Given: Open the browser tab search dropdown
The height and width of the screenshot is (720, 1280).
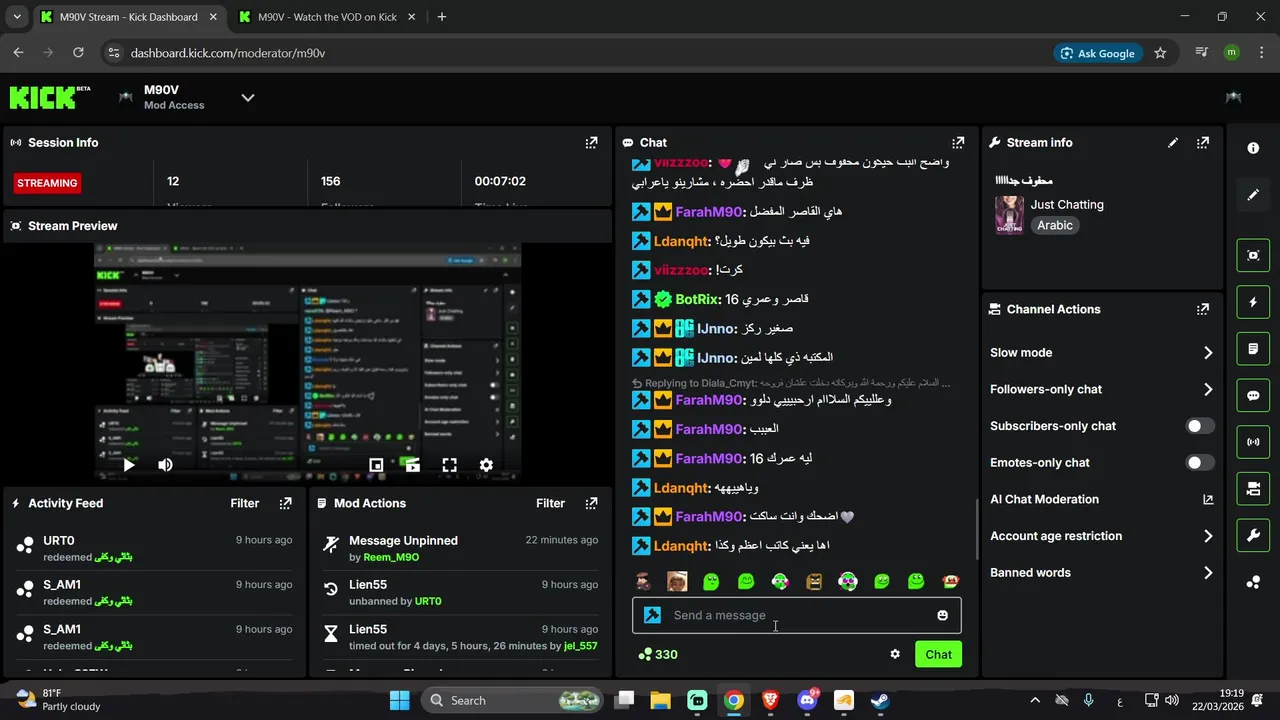Looking at the screenshot, I should tap(17, 17).
